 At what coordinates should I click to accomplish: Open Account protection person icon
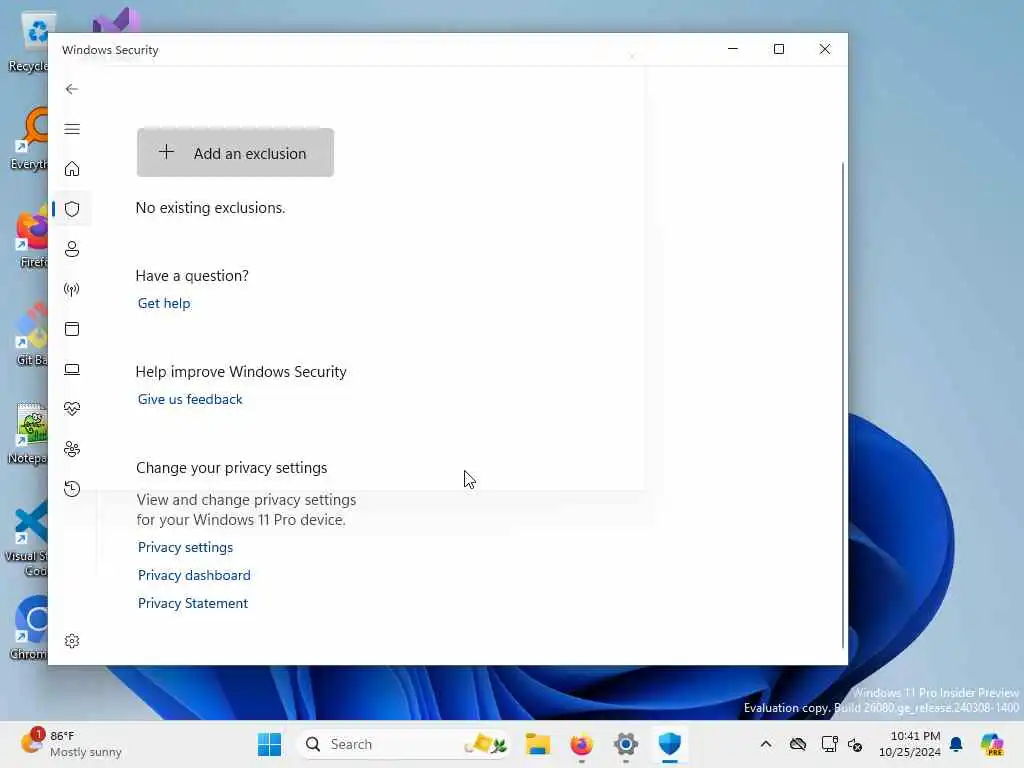(x=72, y=249)
